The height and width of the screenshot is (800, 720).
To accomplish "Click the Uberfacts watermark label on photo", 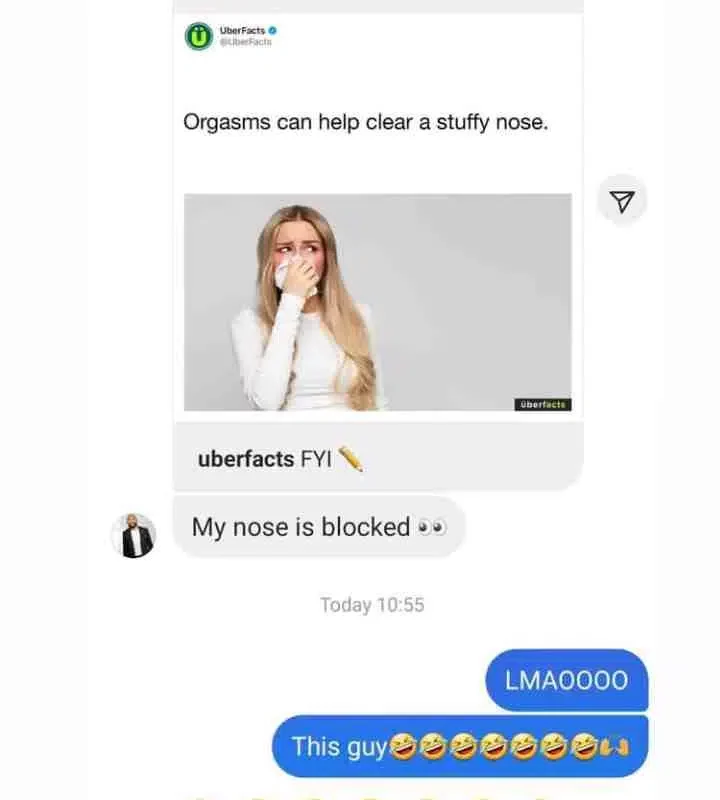I will click(543, 405).
